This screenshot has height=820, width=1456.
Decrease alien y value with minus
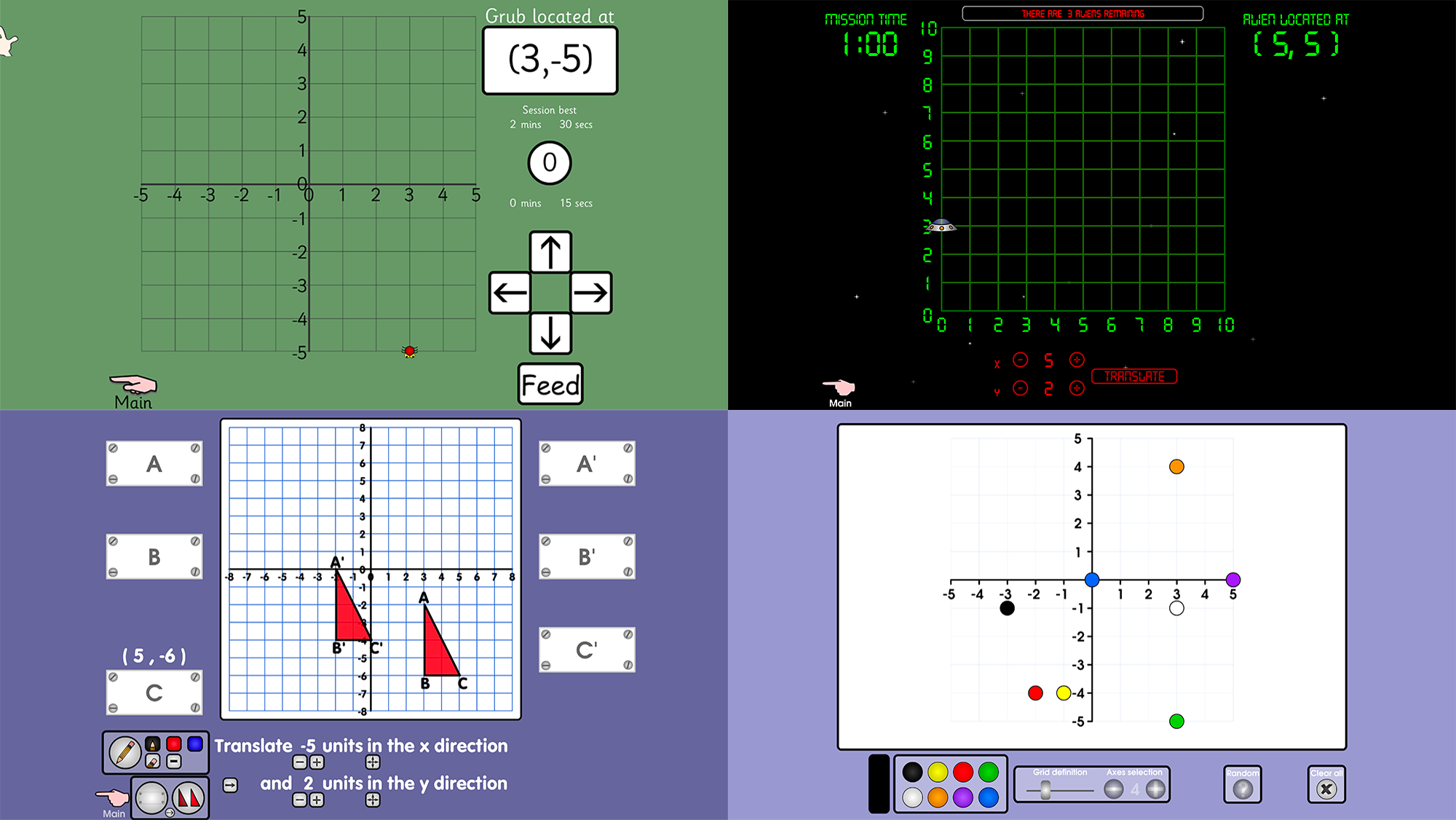[1021, 388]
